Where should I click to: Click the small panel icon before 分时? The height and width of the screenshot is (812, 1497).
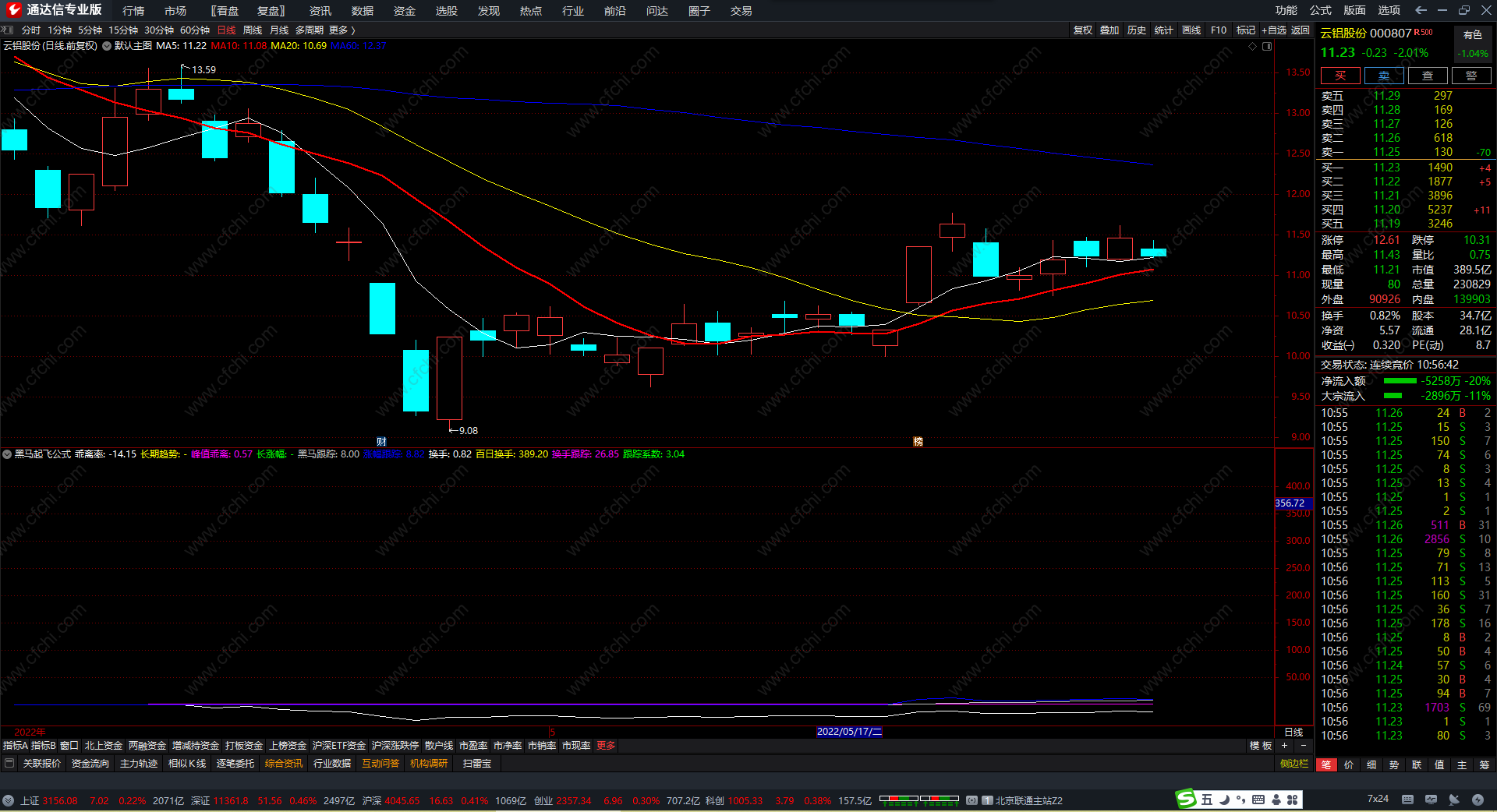click(x=9, y=30)
